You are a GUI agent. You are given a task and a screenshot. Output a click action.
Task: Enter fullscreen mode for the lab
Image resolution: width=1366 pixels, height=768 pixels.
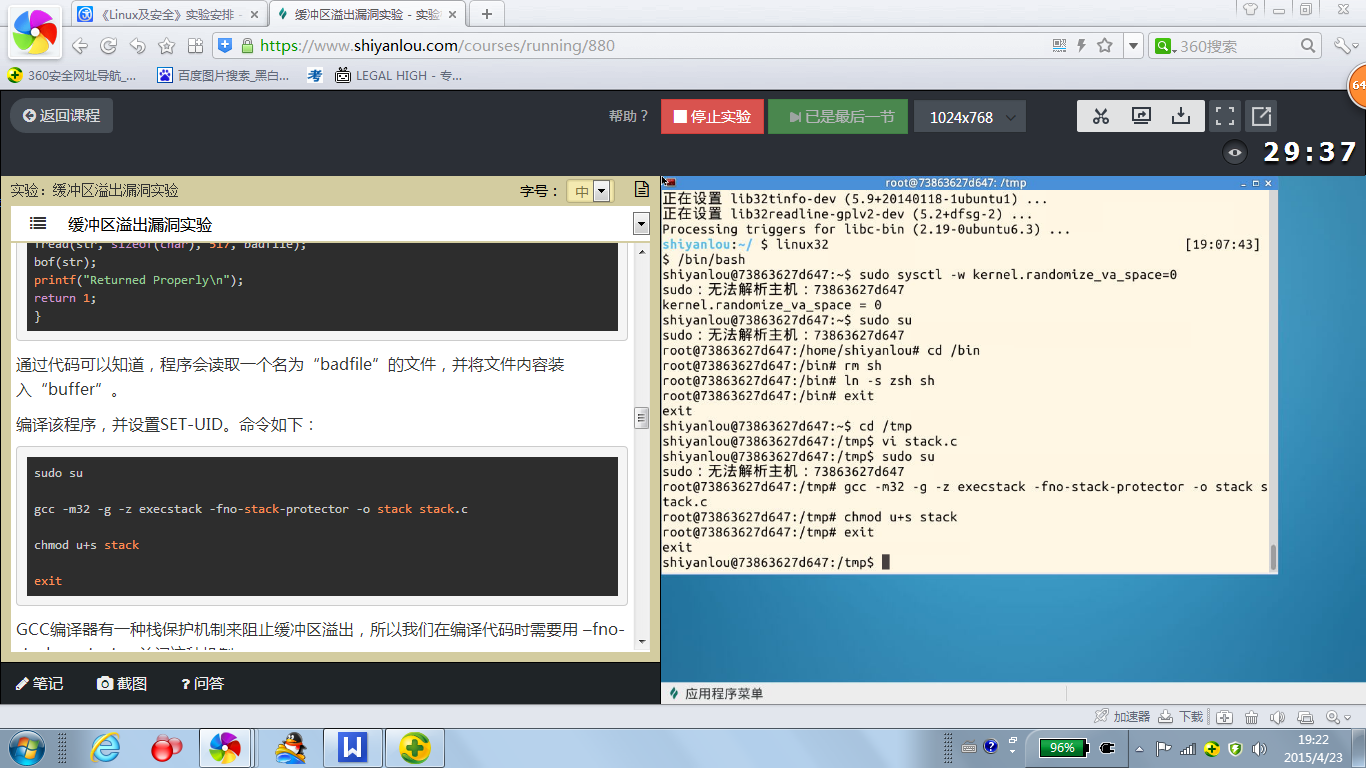[1224, 117]
